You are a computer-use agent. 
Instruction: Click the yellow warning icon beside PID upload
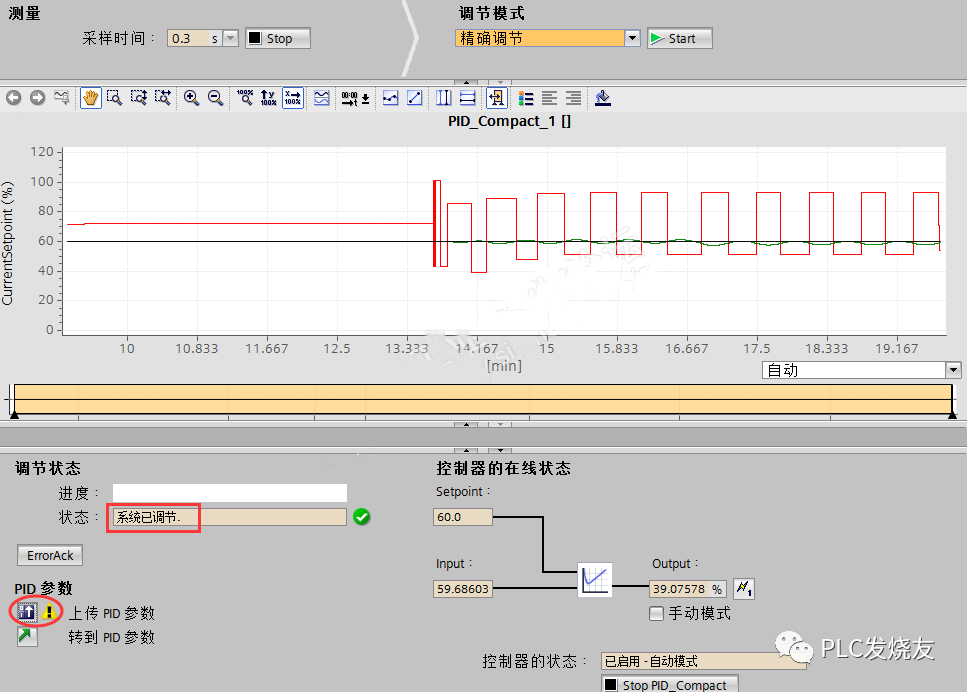49,612
